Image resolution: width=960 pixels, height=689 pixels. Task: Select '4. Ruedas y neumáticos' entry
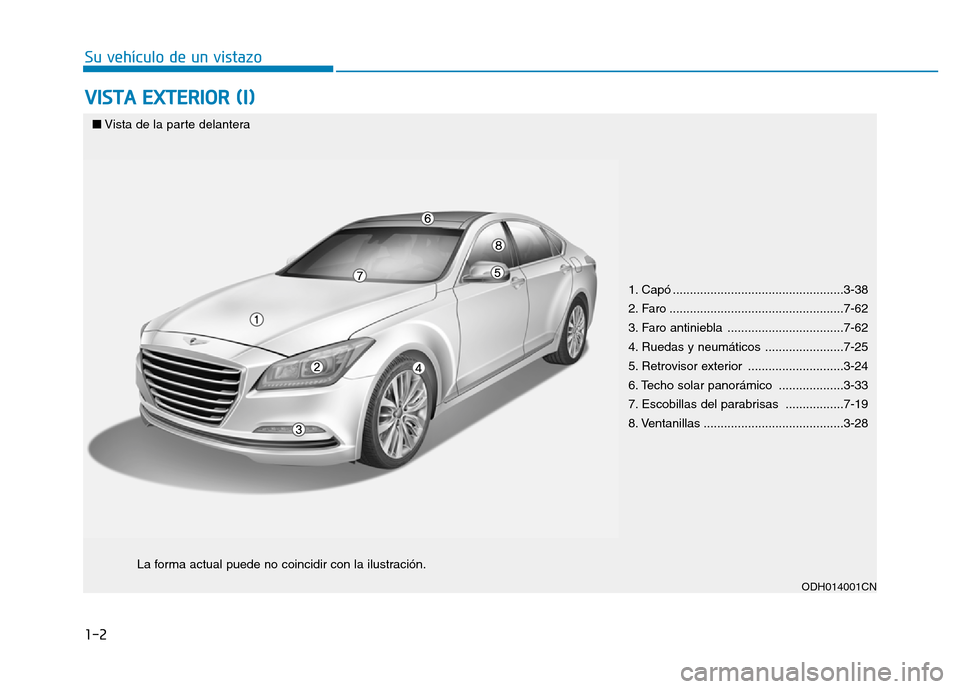(x=748, y=347)
